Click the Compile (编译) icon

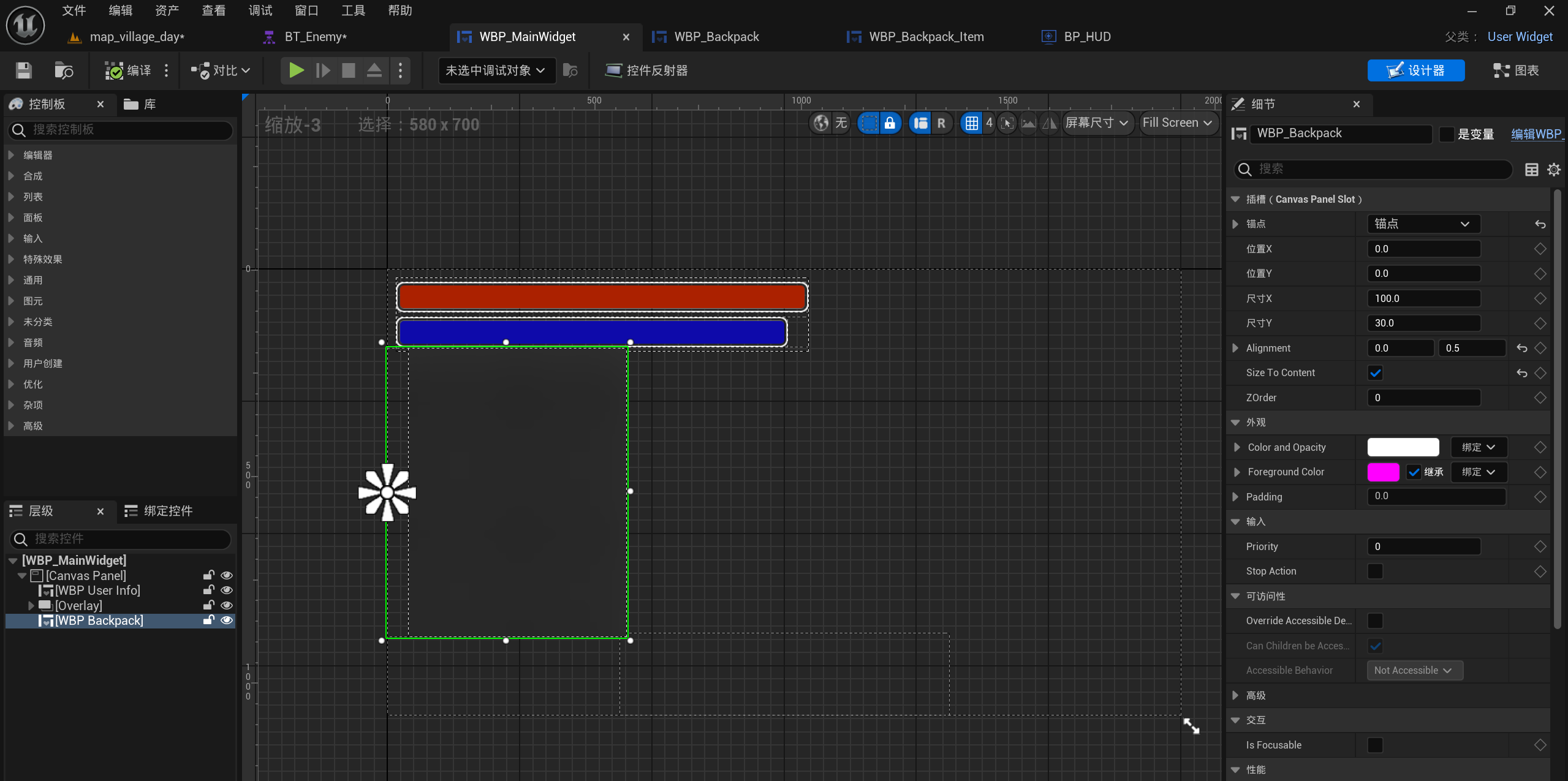(114, 70)
